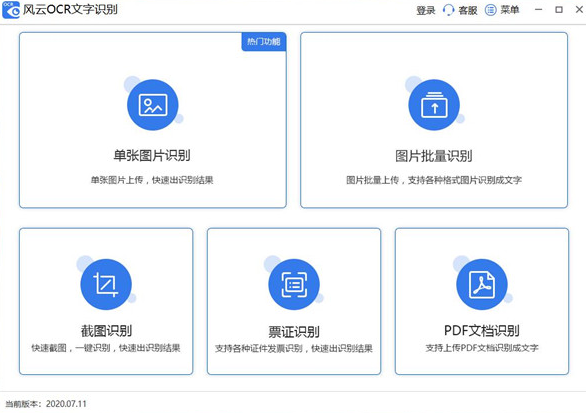Open the menu list icon

491,10
